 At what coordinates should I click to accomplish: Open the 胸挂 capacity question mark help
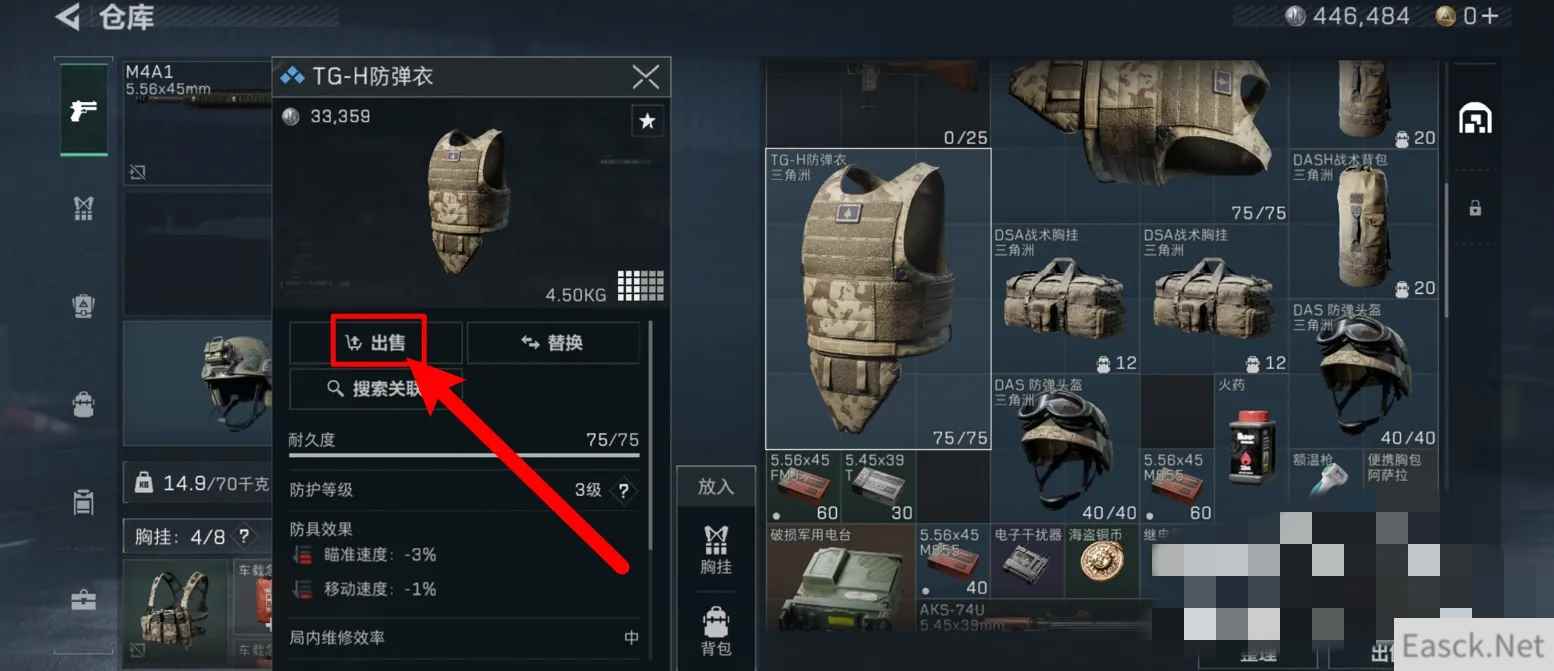pos(244,537)
